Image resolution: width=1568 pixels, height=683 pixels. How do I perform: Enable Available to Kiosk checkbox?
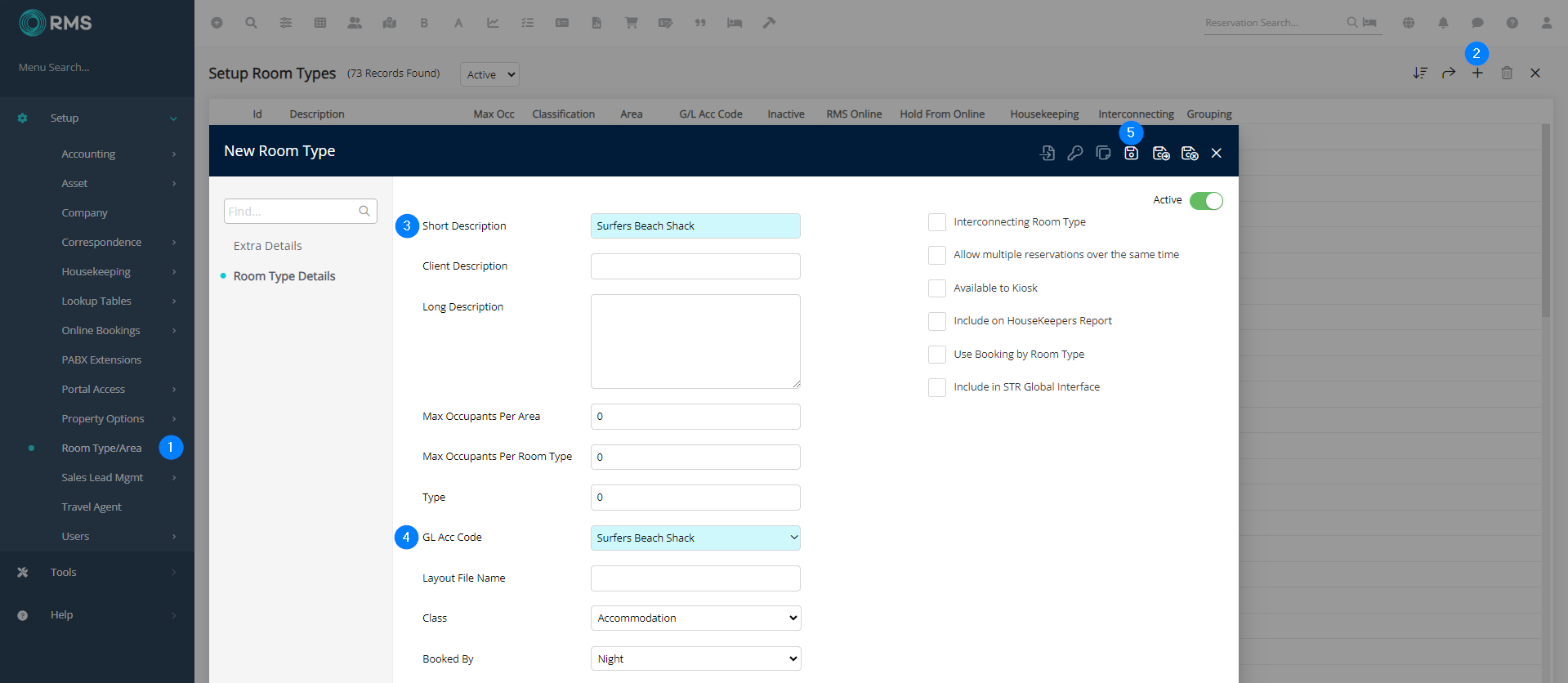pos(937,288)
